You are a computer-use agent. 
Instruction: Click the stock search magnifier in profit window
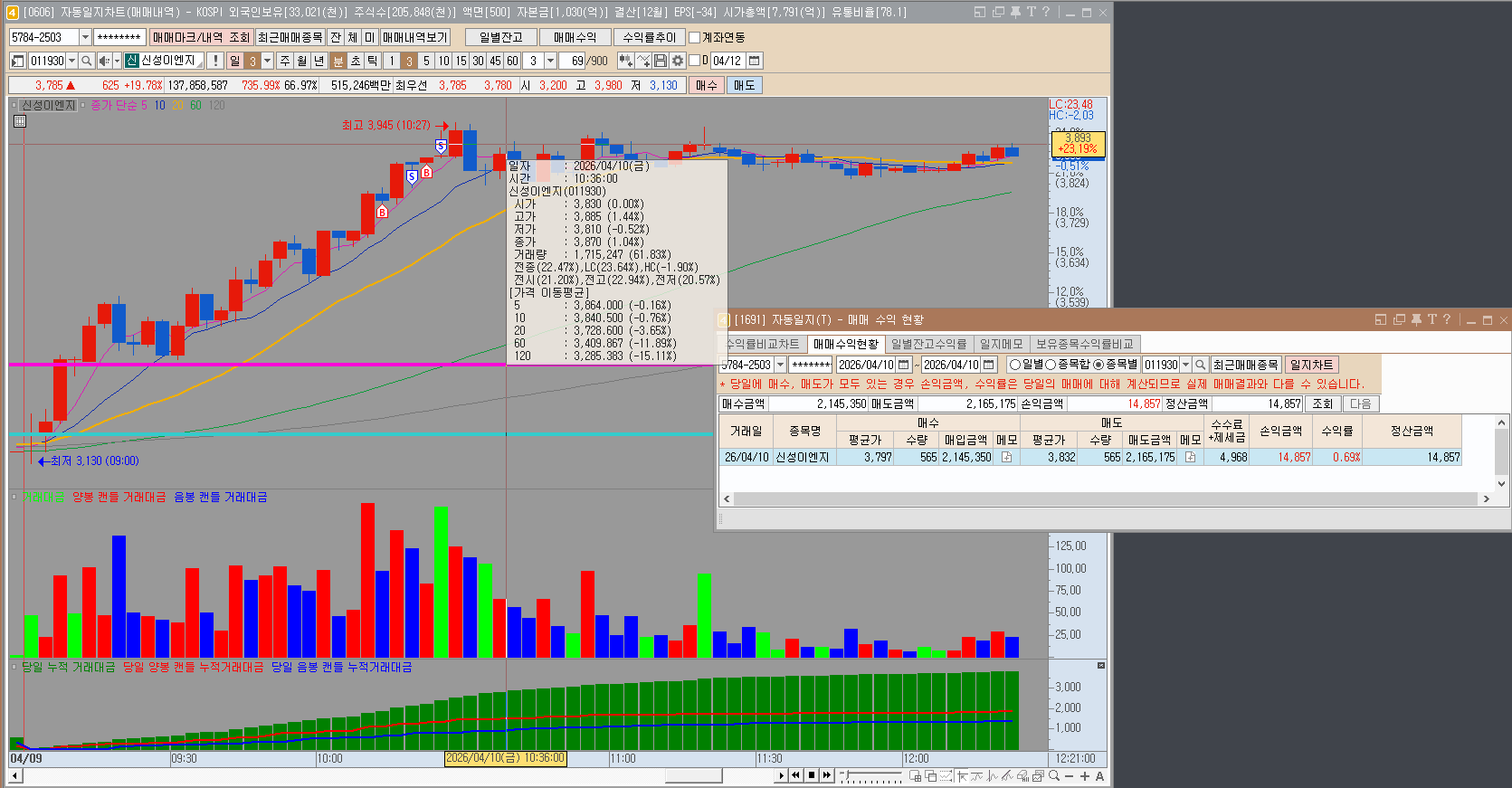1201,365
